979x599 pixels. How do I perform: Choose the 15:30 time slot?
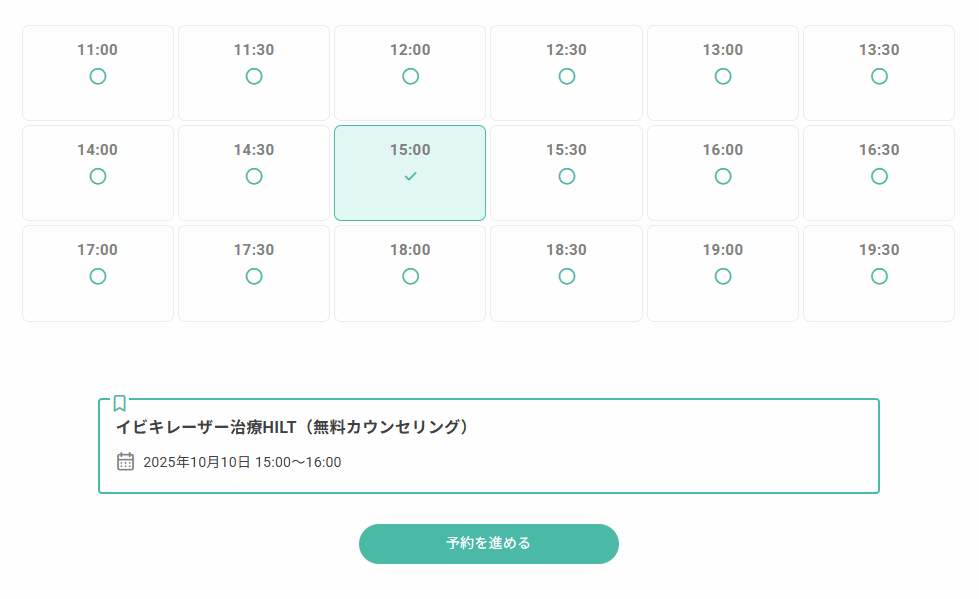pos(566,173)
